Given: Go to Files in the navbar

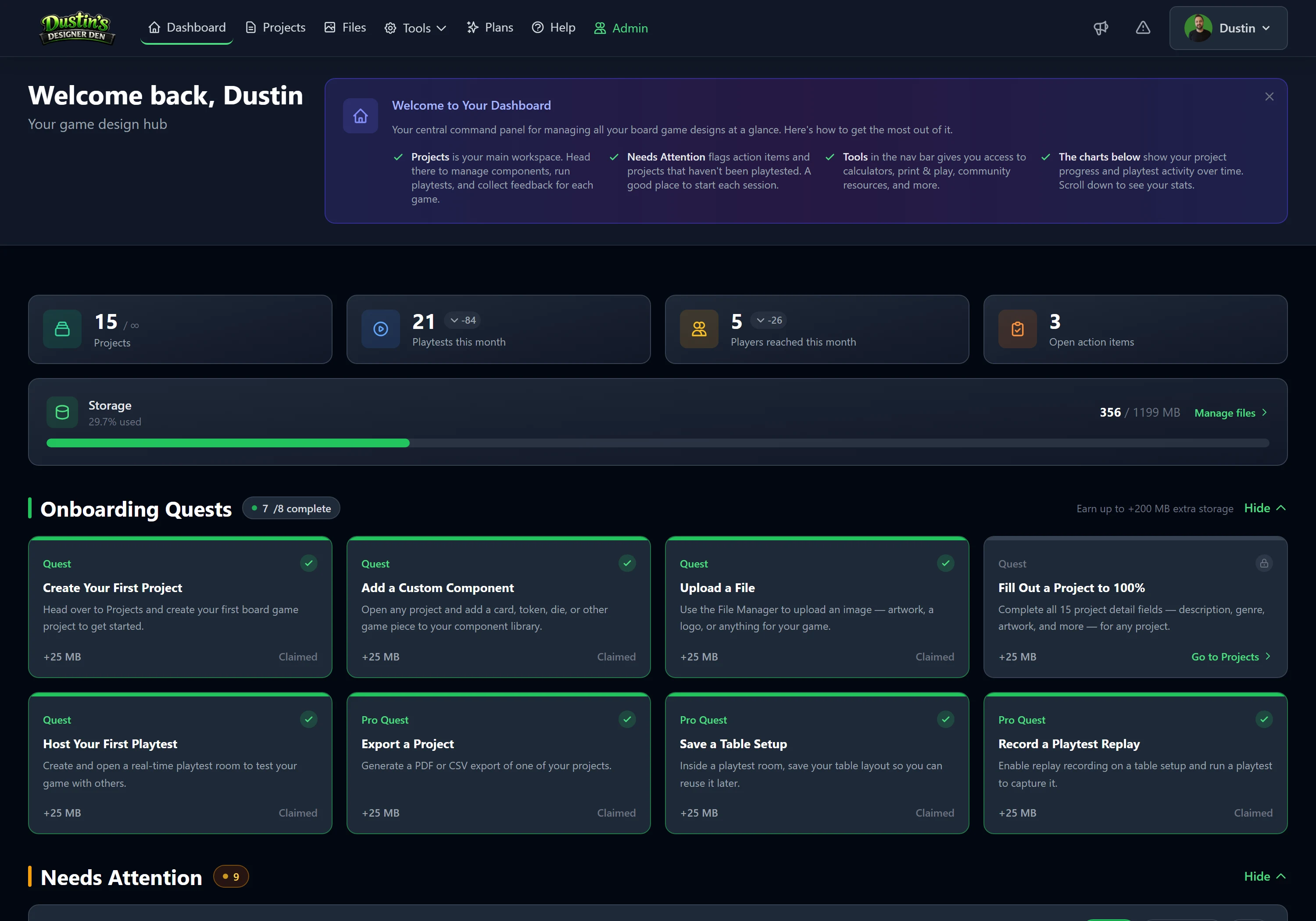Looking at the screenshot, I should [345, 28].
